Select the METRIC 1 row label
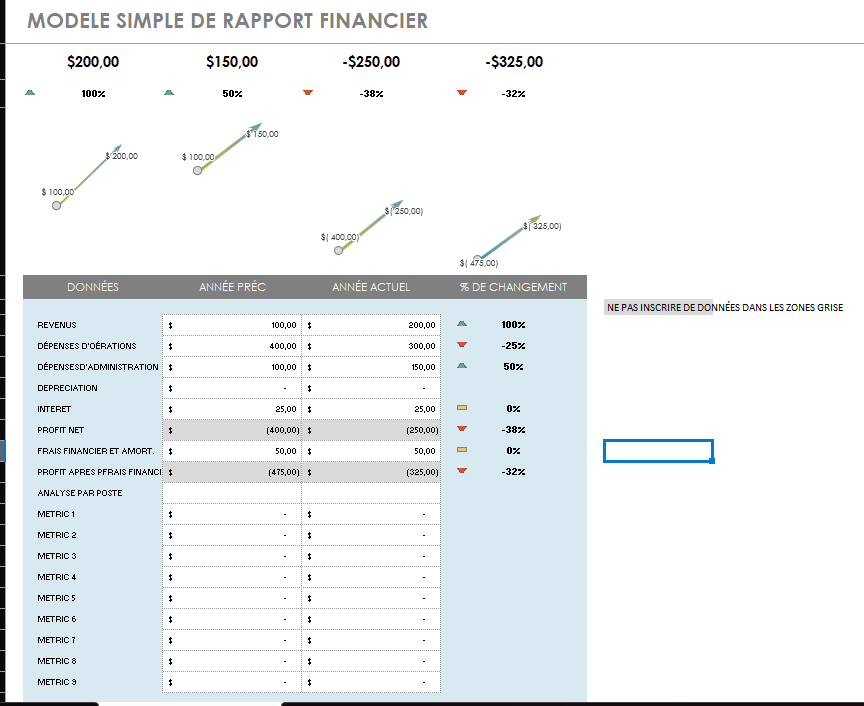The height and width of the screenshot is (706, 864). click(x=57, y=513)
